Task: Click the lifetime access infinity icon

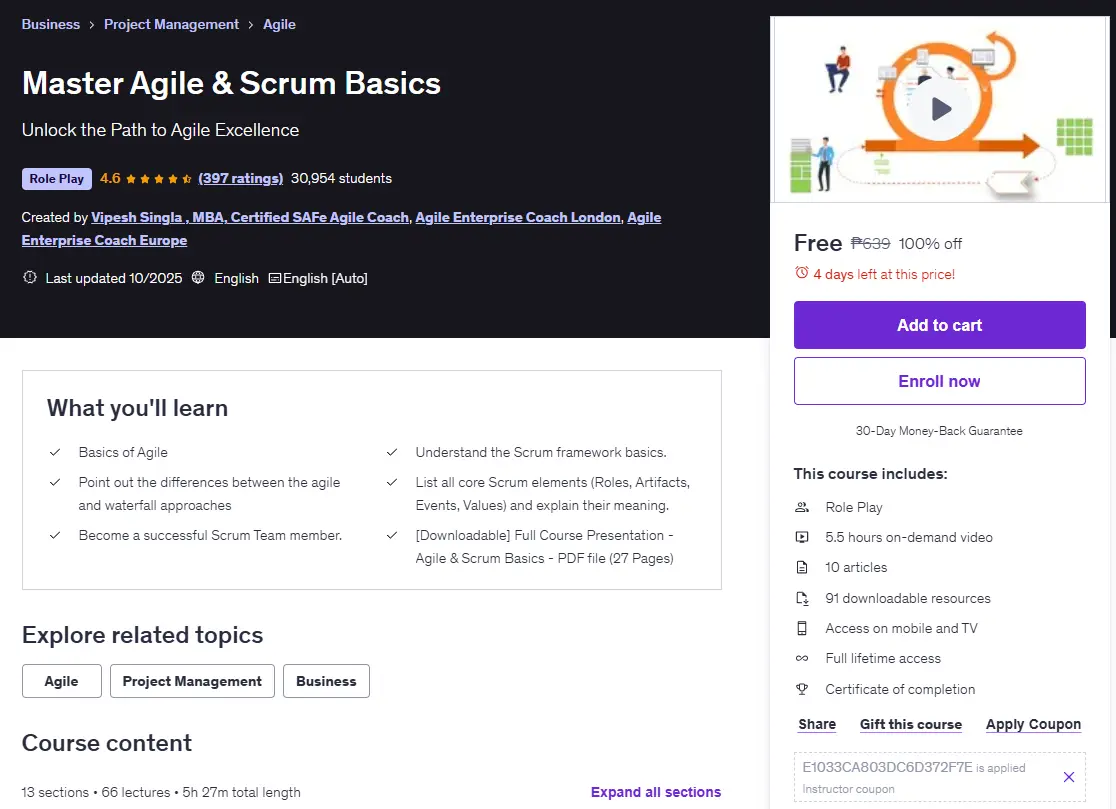Action: coord(802,658)
